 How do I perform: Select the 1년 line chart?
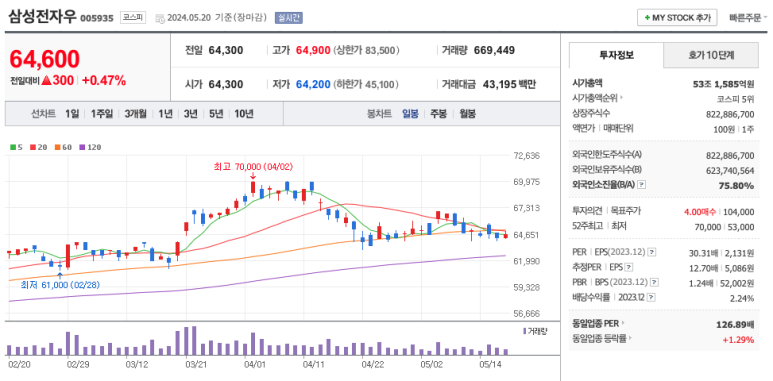pyautogui.click(x=165, y=114)
